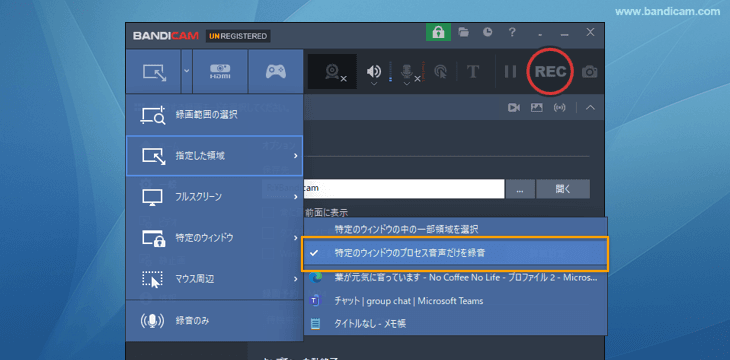Click the around-mouse dotted rectangle icon
730x360 pixels.
tap(152, 279)
